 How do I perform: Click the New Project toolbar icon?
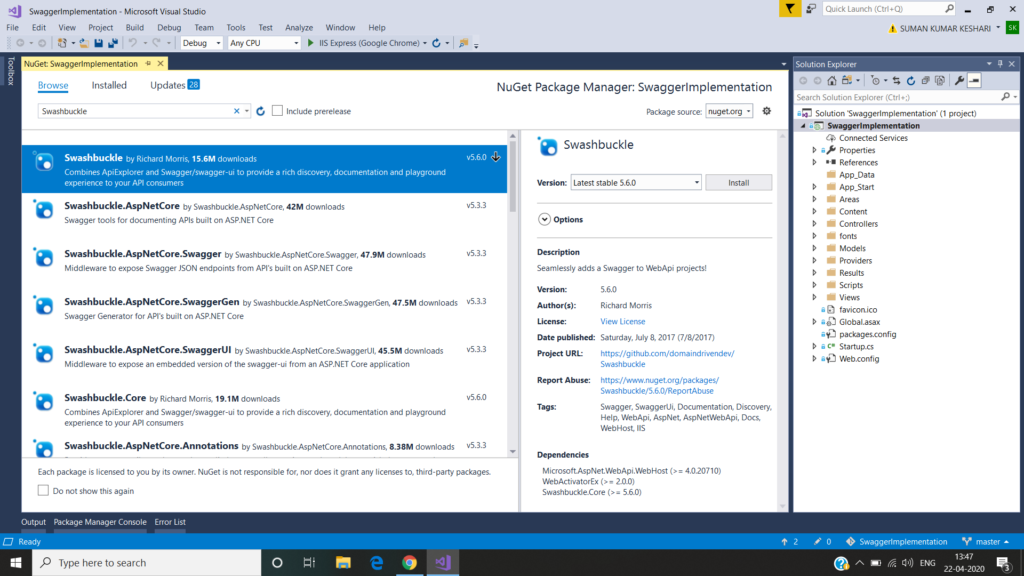[62, 43]
